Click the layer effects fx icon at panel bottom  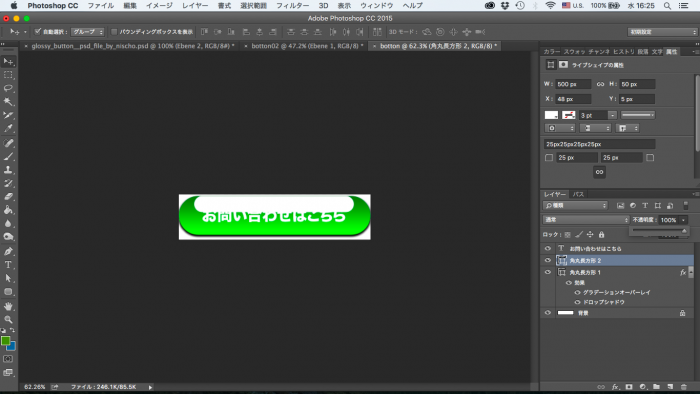pyautogui.click(x=615, y=387)
